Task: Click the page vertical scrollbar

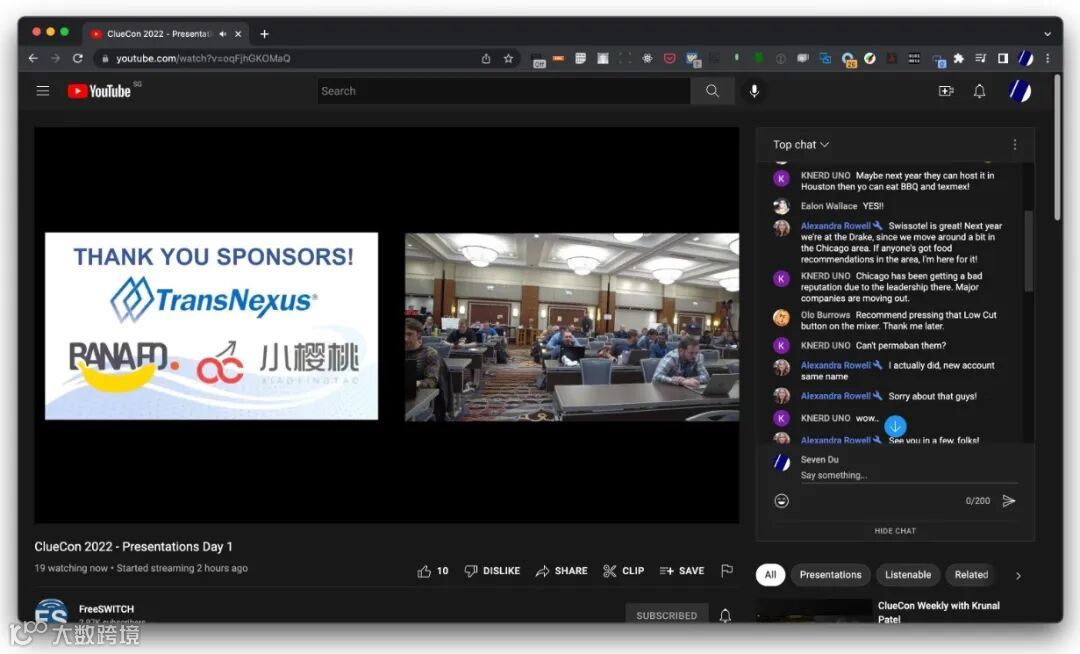Action: [1057, 148]
